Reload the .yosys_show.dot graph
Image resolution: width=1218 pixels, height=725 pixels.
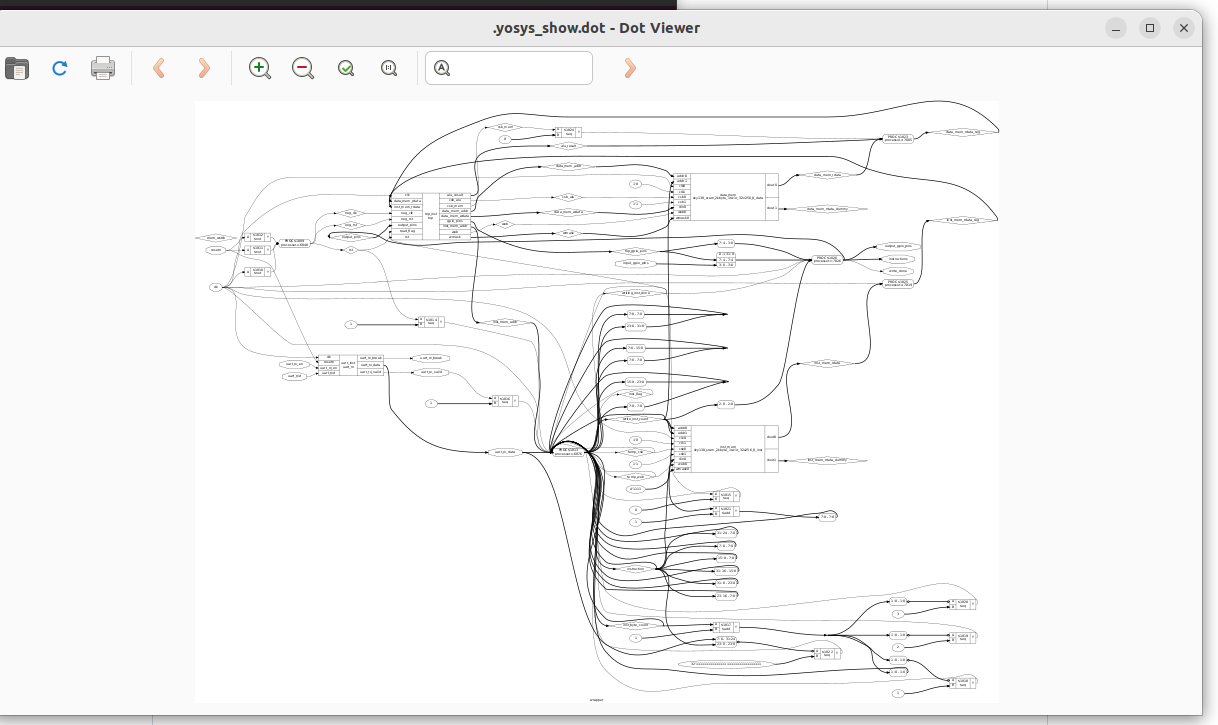tap(59, 68)
